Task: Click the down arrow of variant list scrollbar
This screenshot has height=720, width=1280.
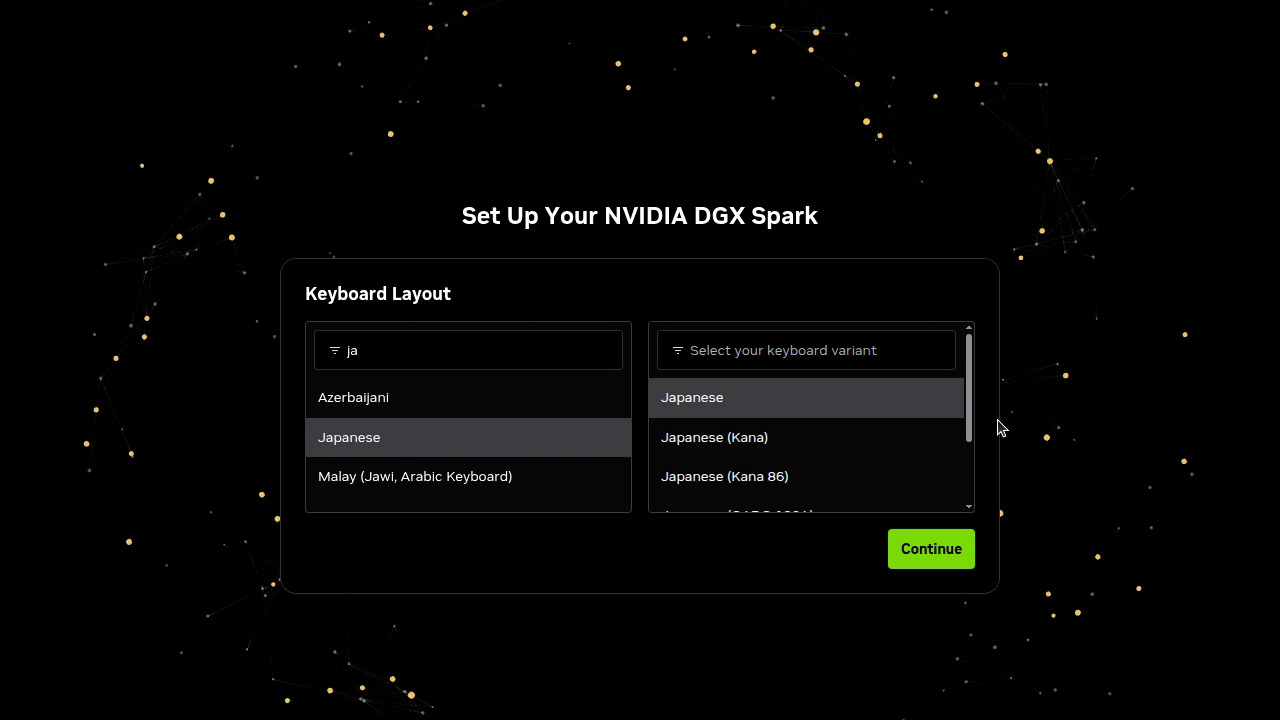Action: pos(968,507)
